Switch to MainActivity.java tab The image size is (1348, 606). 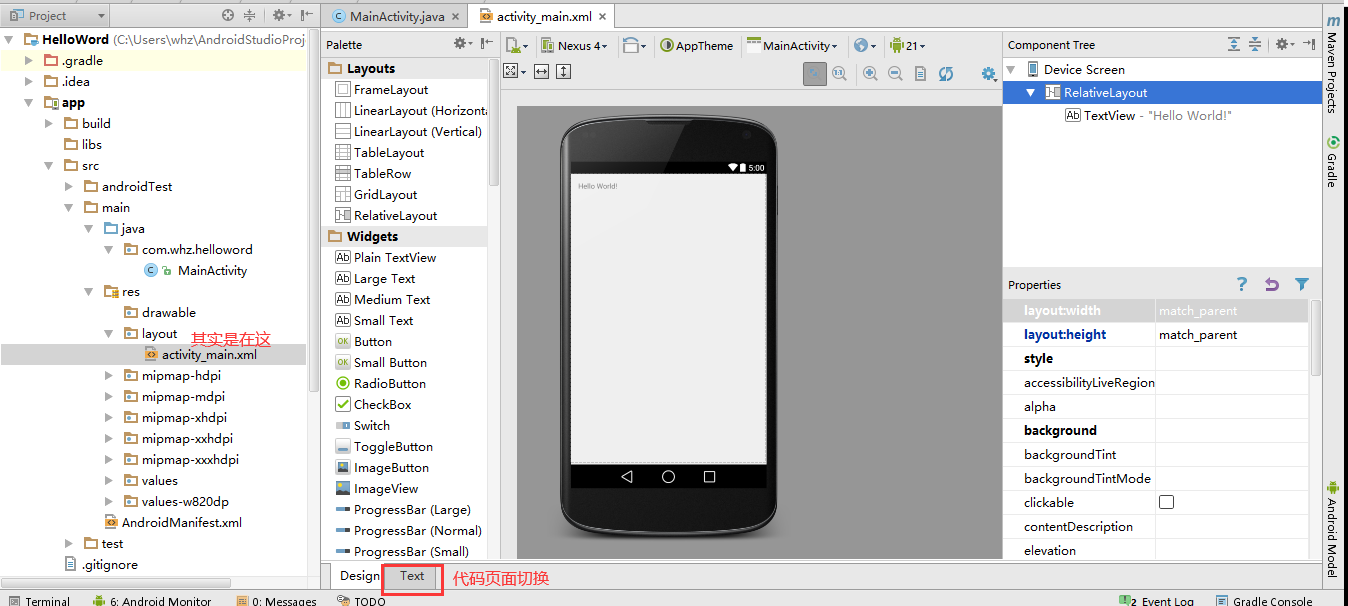[x=397, y=16]
